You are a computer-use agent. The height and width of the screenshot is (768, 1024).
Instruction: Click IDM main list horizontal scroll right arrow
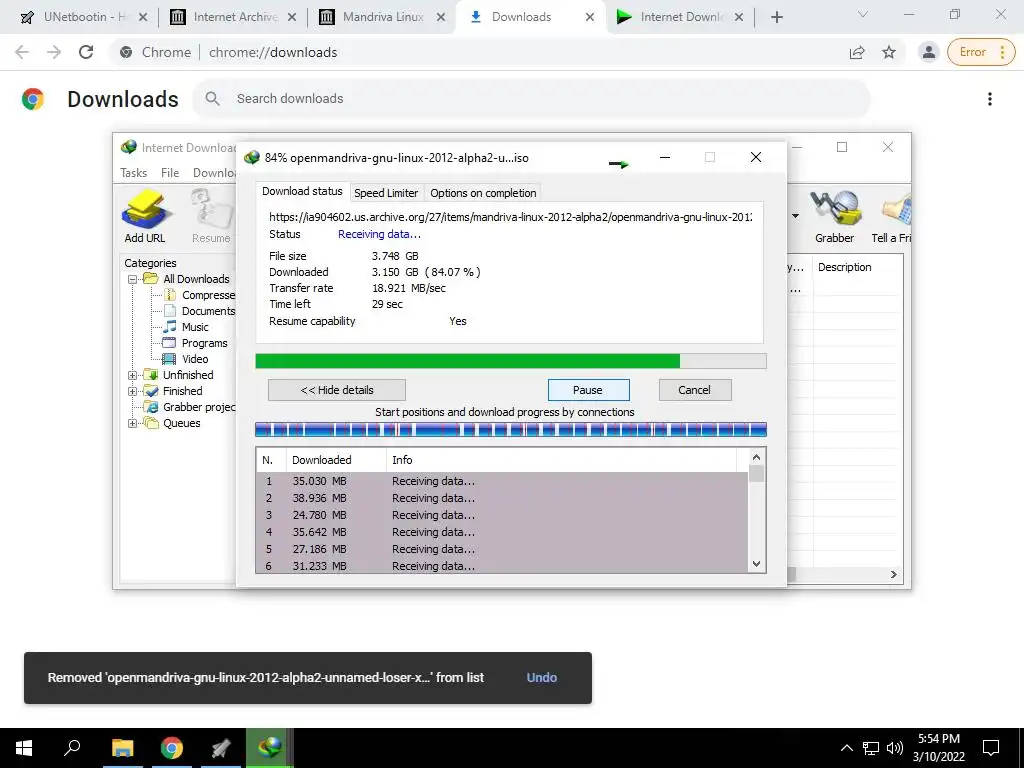coord(893,574)
